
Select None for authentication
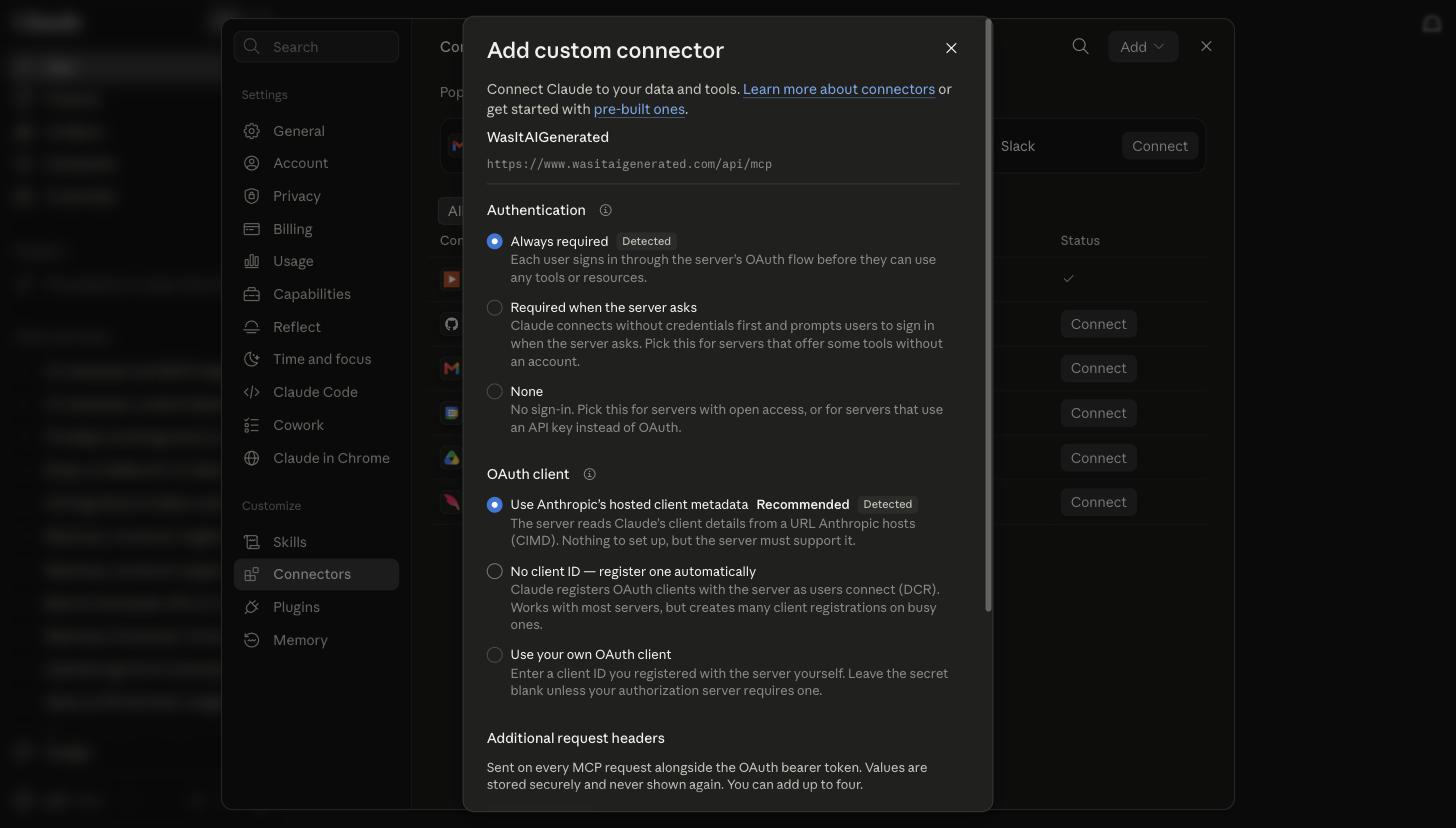[495, 391]
